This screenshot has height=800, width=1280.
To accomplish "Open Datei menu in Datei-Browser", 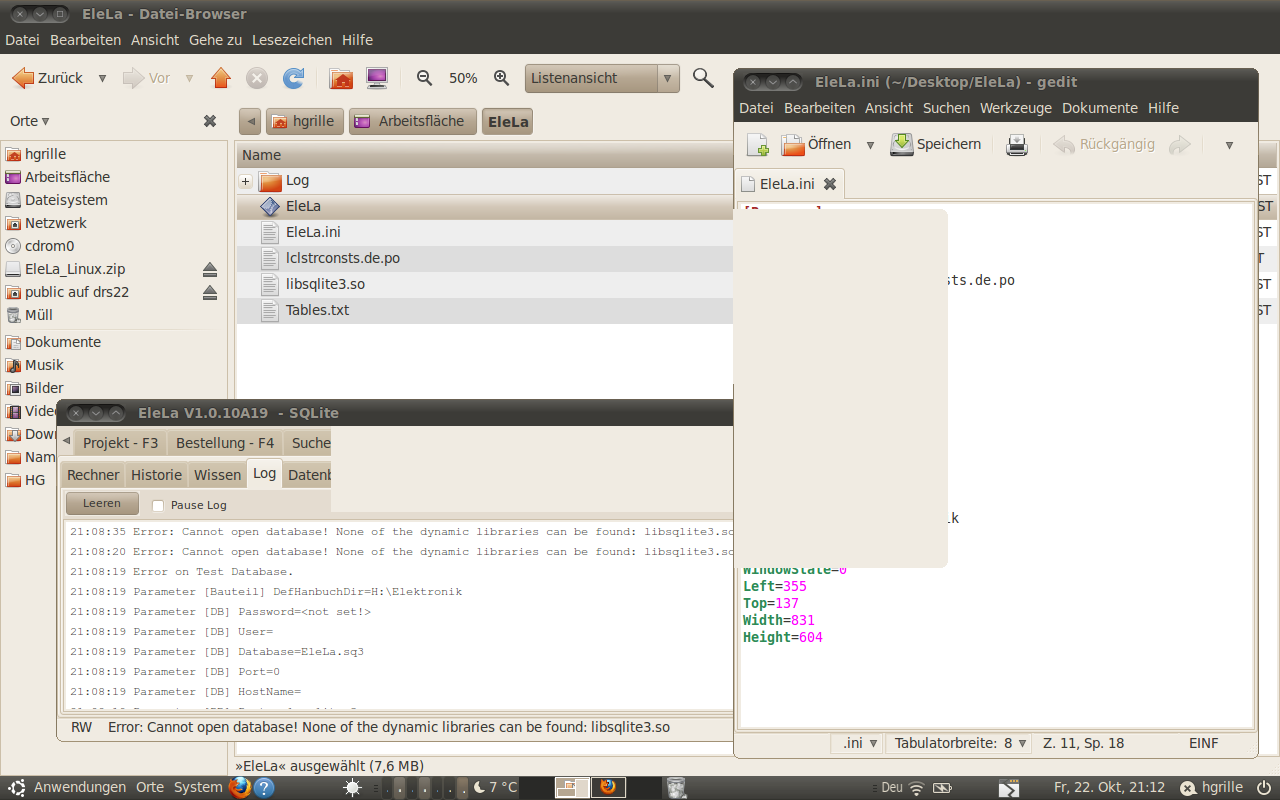I will [22, 40].
